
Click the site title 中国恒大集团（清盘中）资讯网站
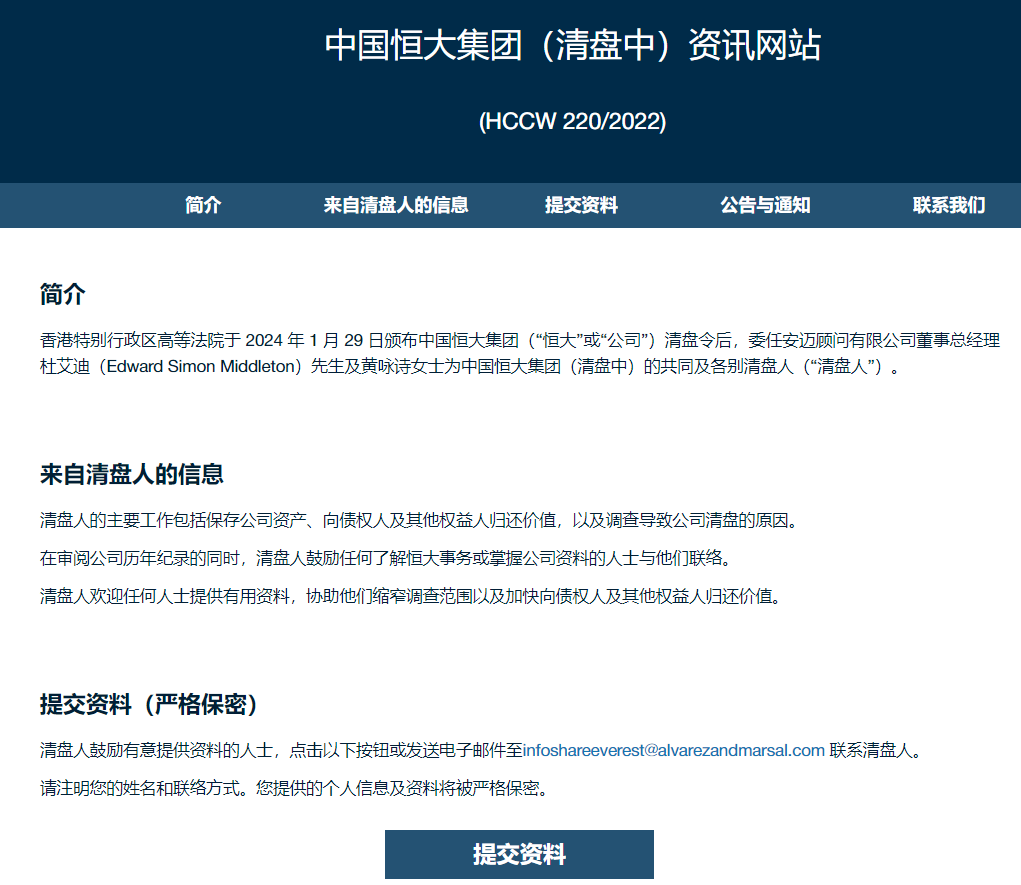click(x=572, y=46)
